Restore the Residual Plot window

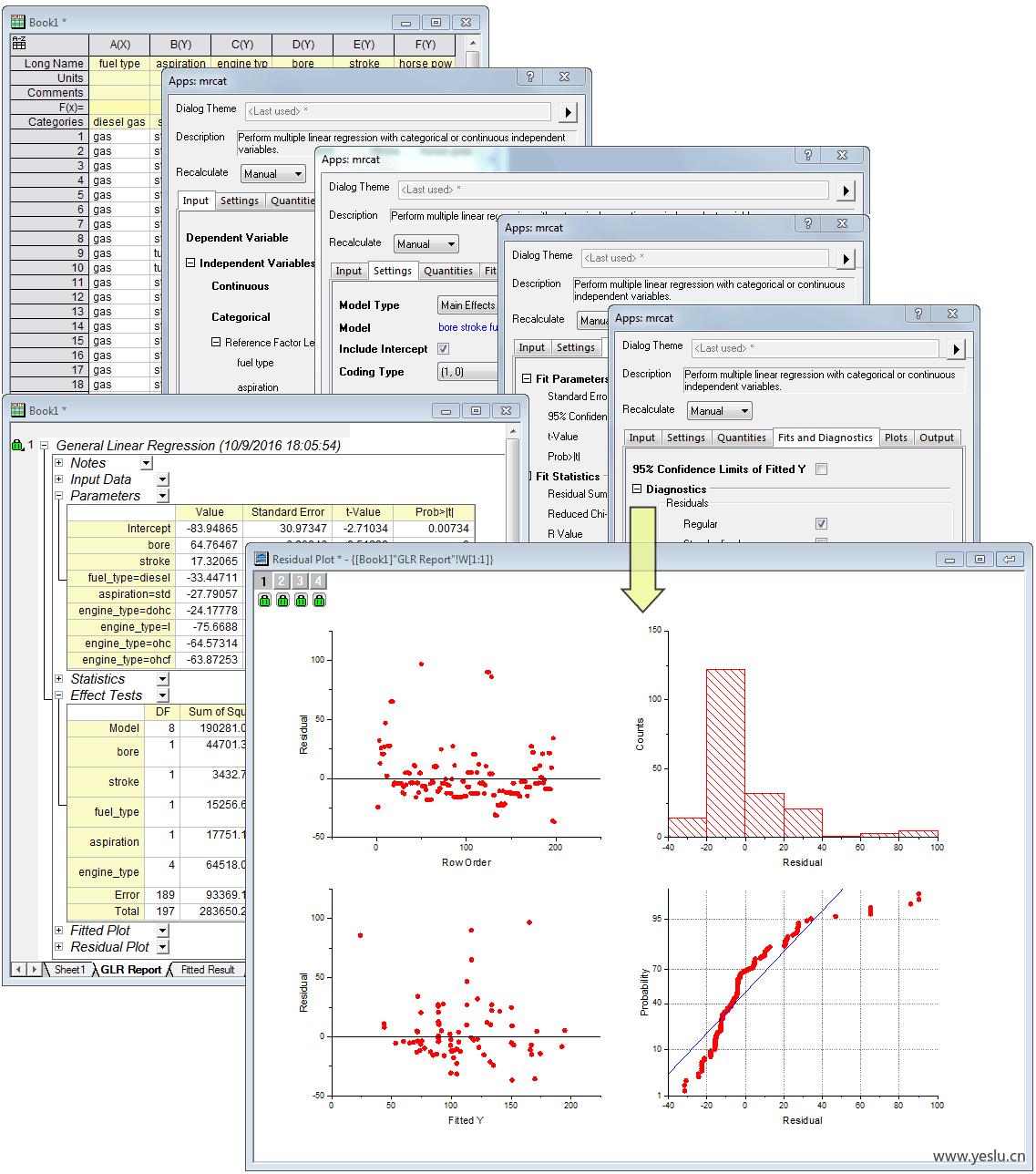(980, 560)
